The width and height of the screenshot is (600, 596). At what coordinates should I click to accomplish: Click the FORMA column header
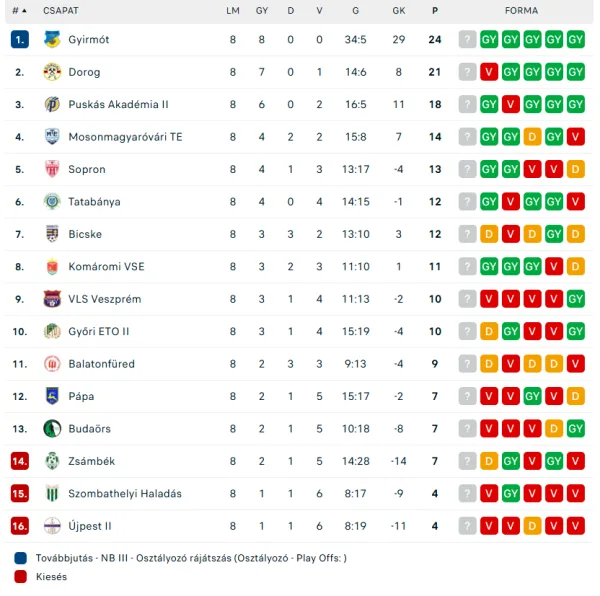coord(521,11)
